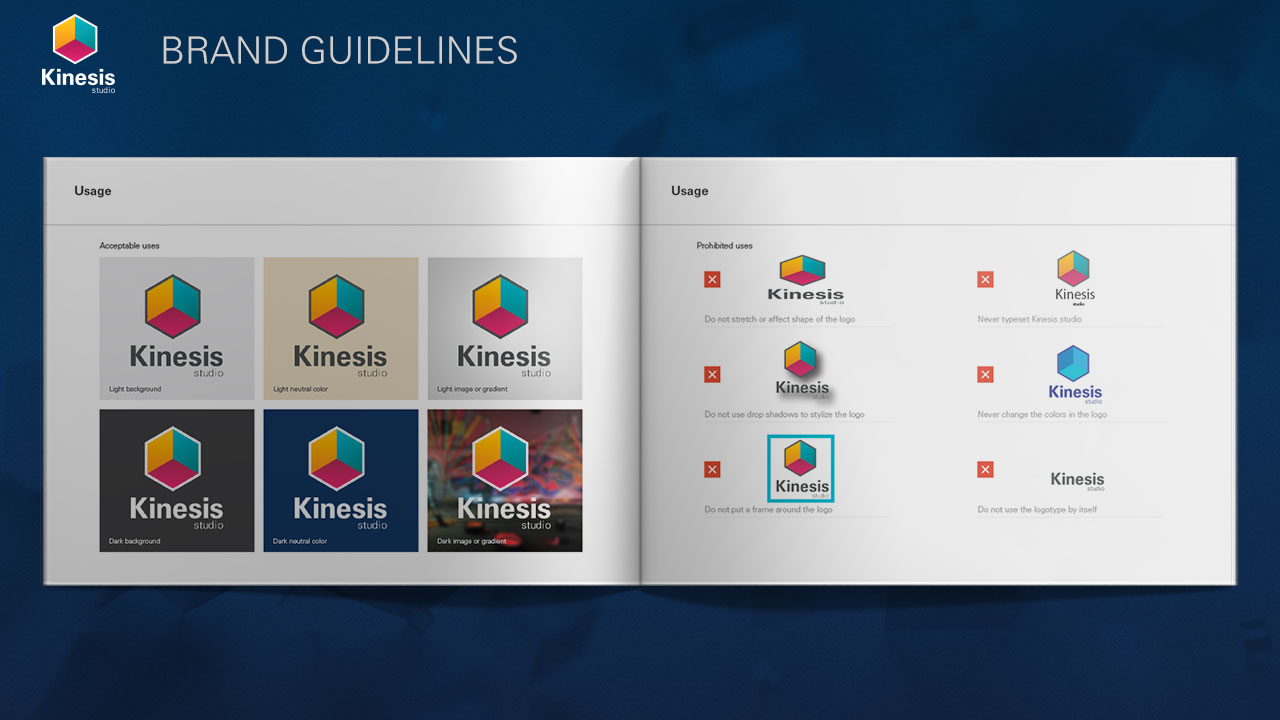Click the red X beside the stretched logo
This screenshot has width=1280, height=720.
coord(712,279)
